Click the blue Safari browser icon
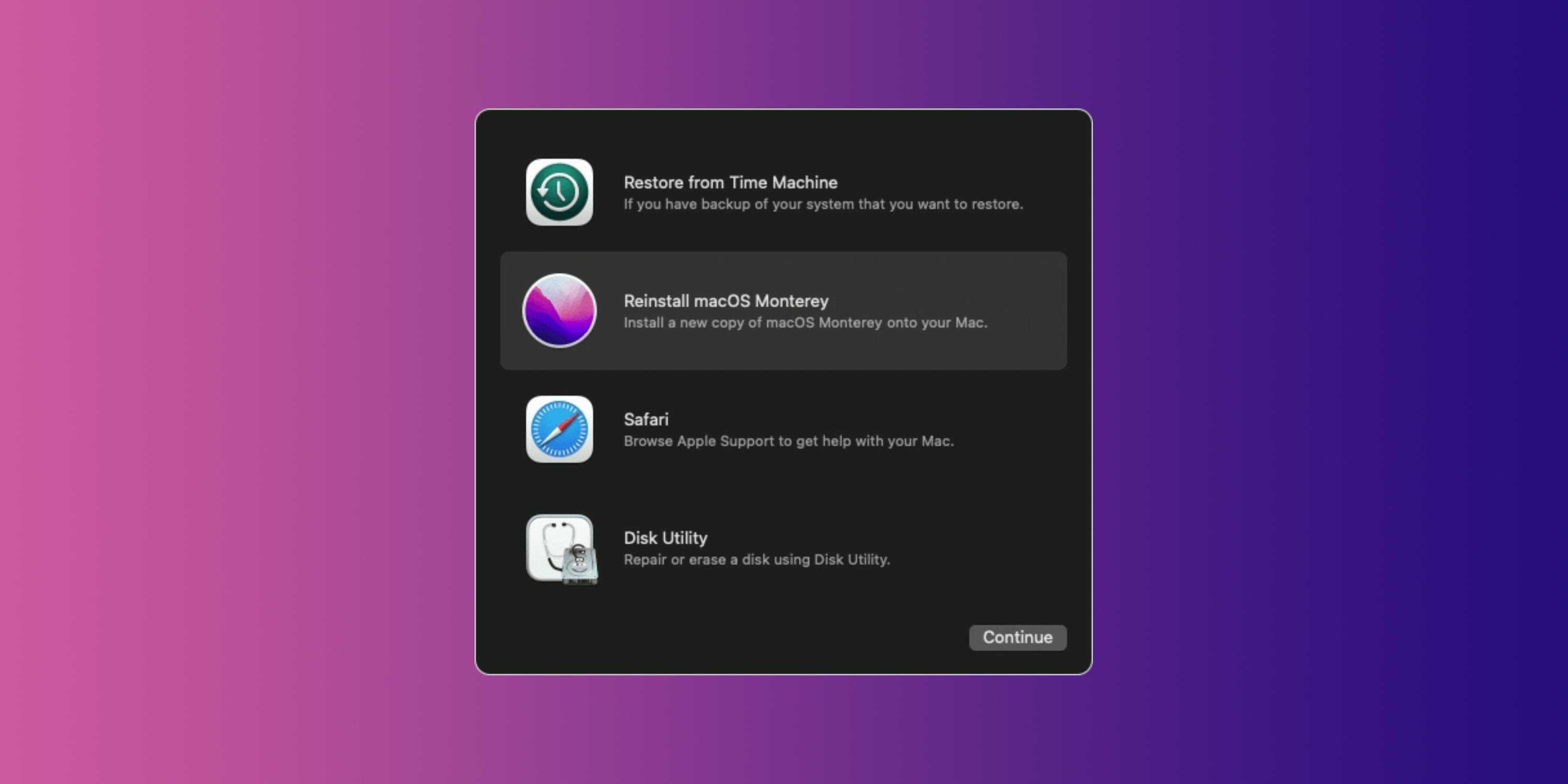This screenshot has height=784, width=1568. pyautogui.click(x=559, y=429)
